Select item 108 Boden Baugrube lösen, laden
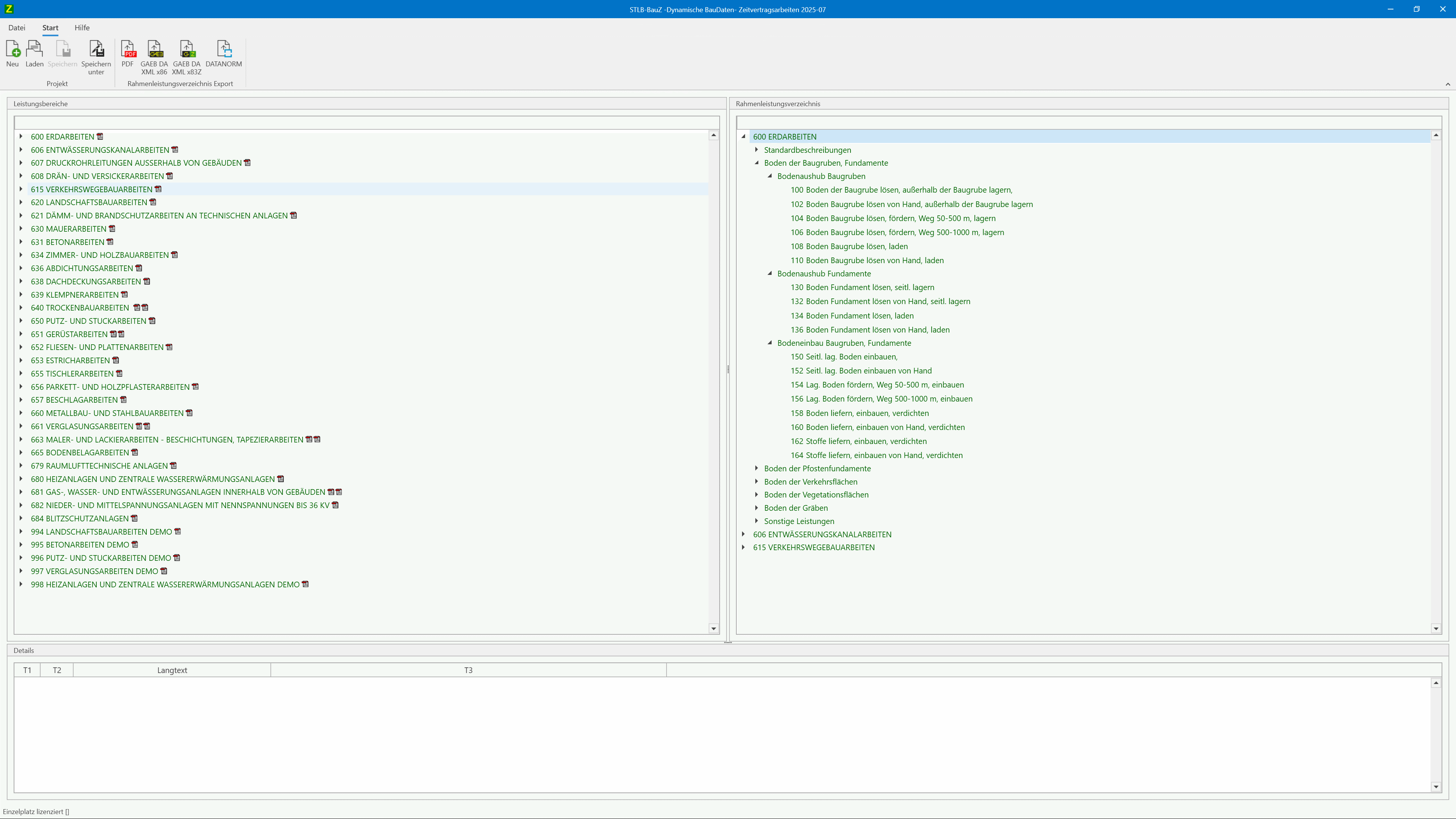The width and height of the screenshot is (1456, 819). click(849, 246)
